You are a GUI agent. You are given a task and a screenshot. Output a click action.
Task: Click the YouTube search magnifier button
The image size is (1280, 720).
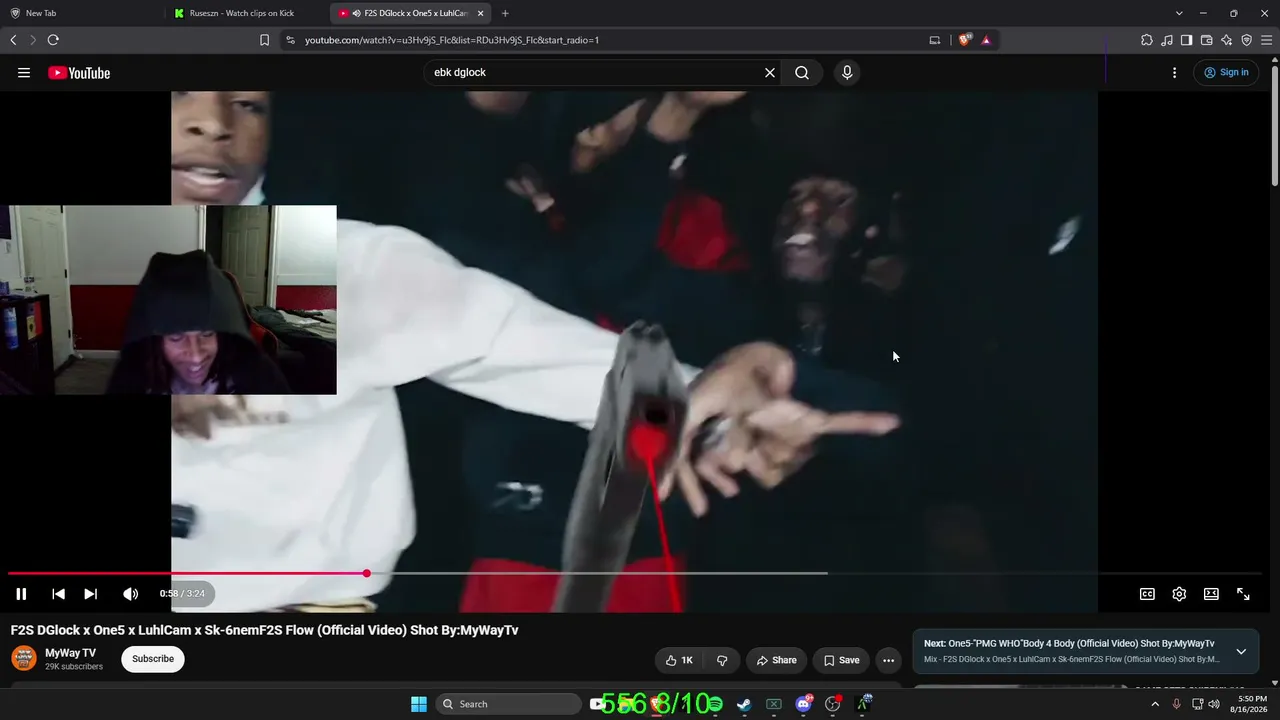[x=802, y=72]
